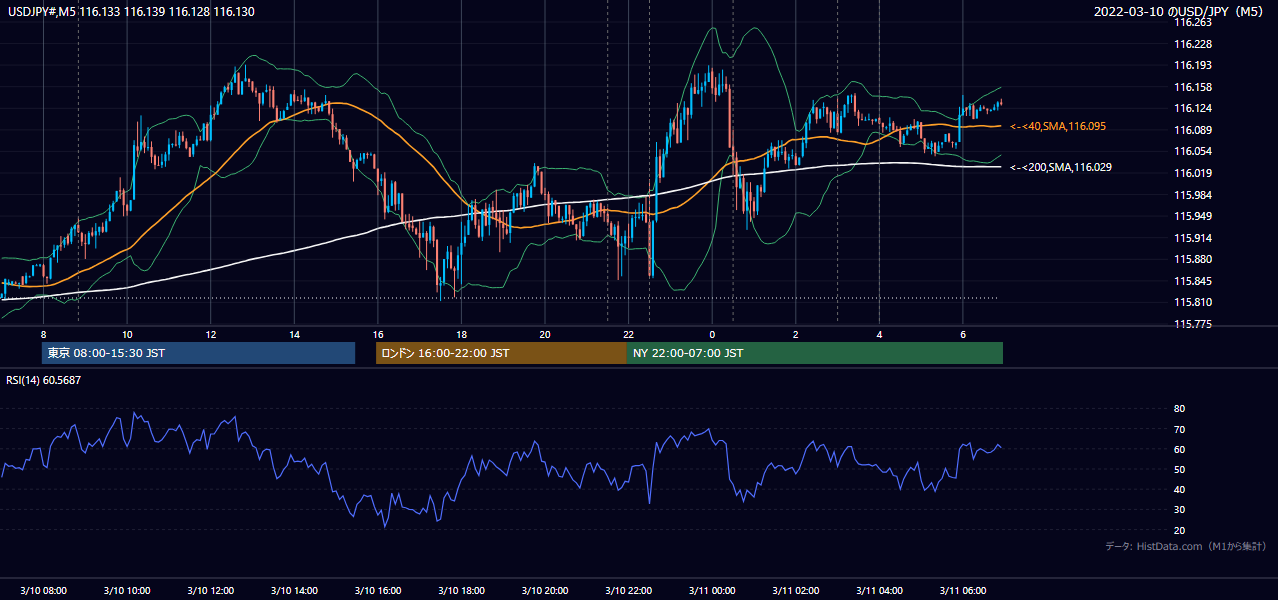This screenshot has height=600, width=1278.
Task: Click the 3/11 02:00 time axis label
Action: pyautogui.click(x=795, y=591)
